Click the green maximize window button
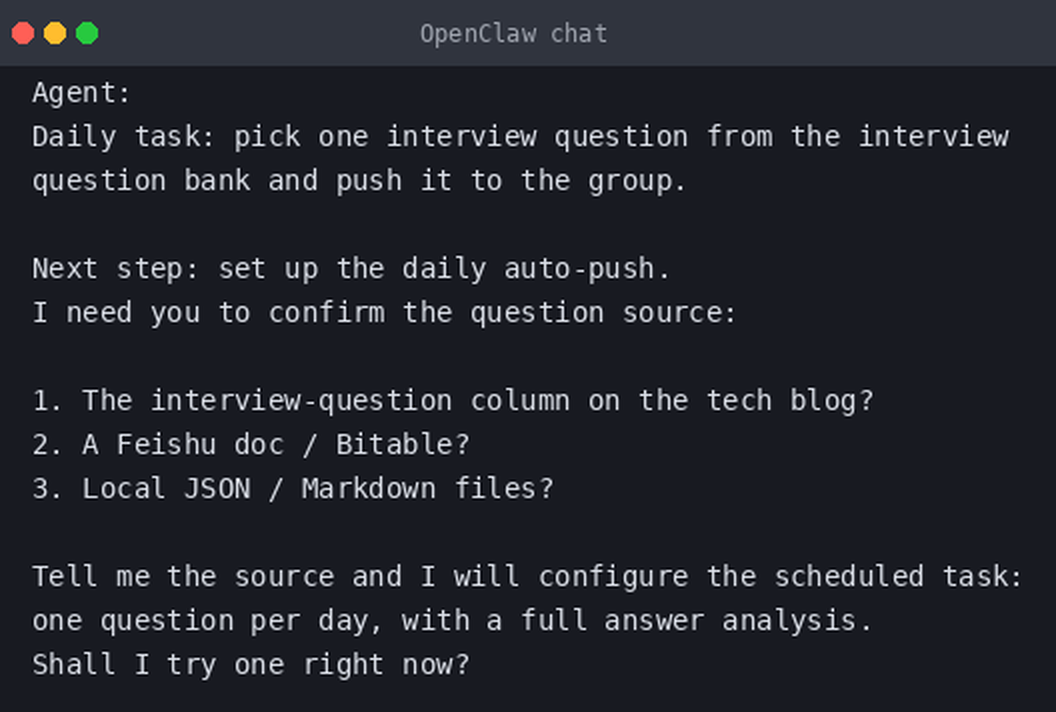 point(87,33)
